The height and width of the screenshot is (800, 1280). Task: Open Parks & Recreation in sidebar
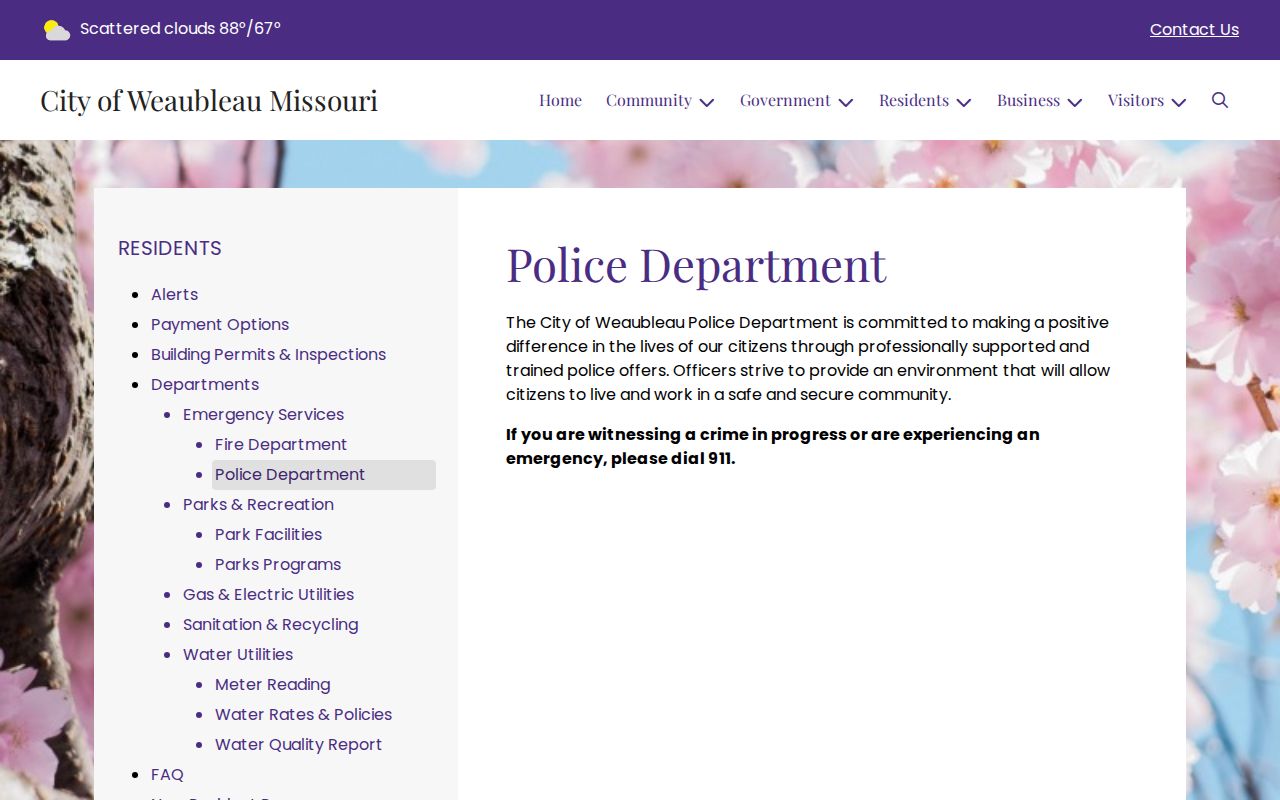point(258,504)
